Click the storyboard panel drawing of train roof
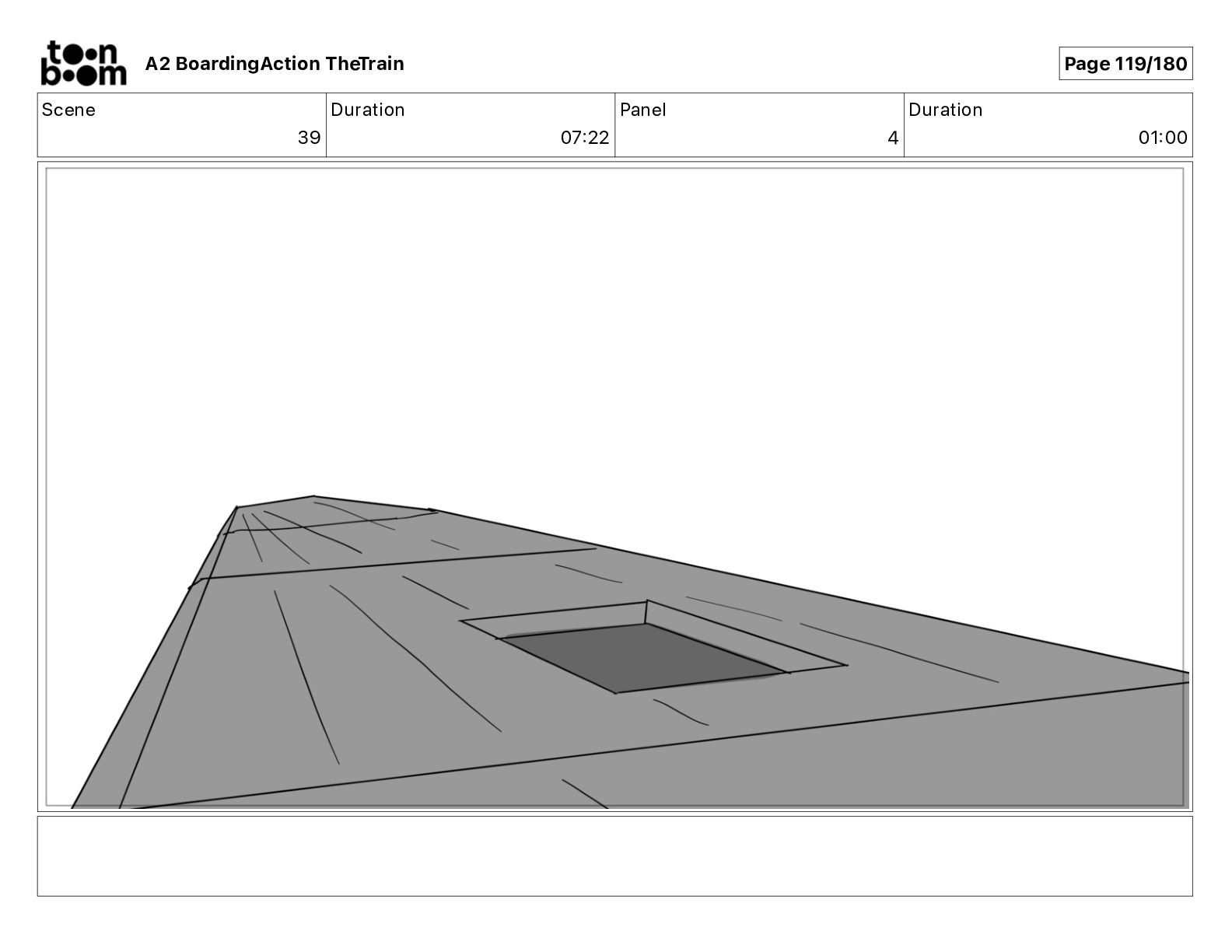Screen dimensions: 1232x952 point(614,487)
